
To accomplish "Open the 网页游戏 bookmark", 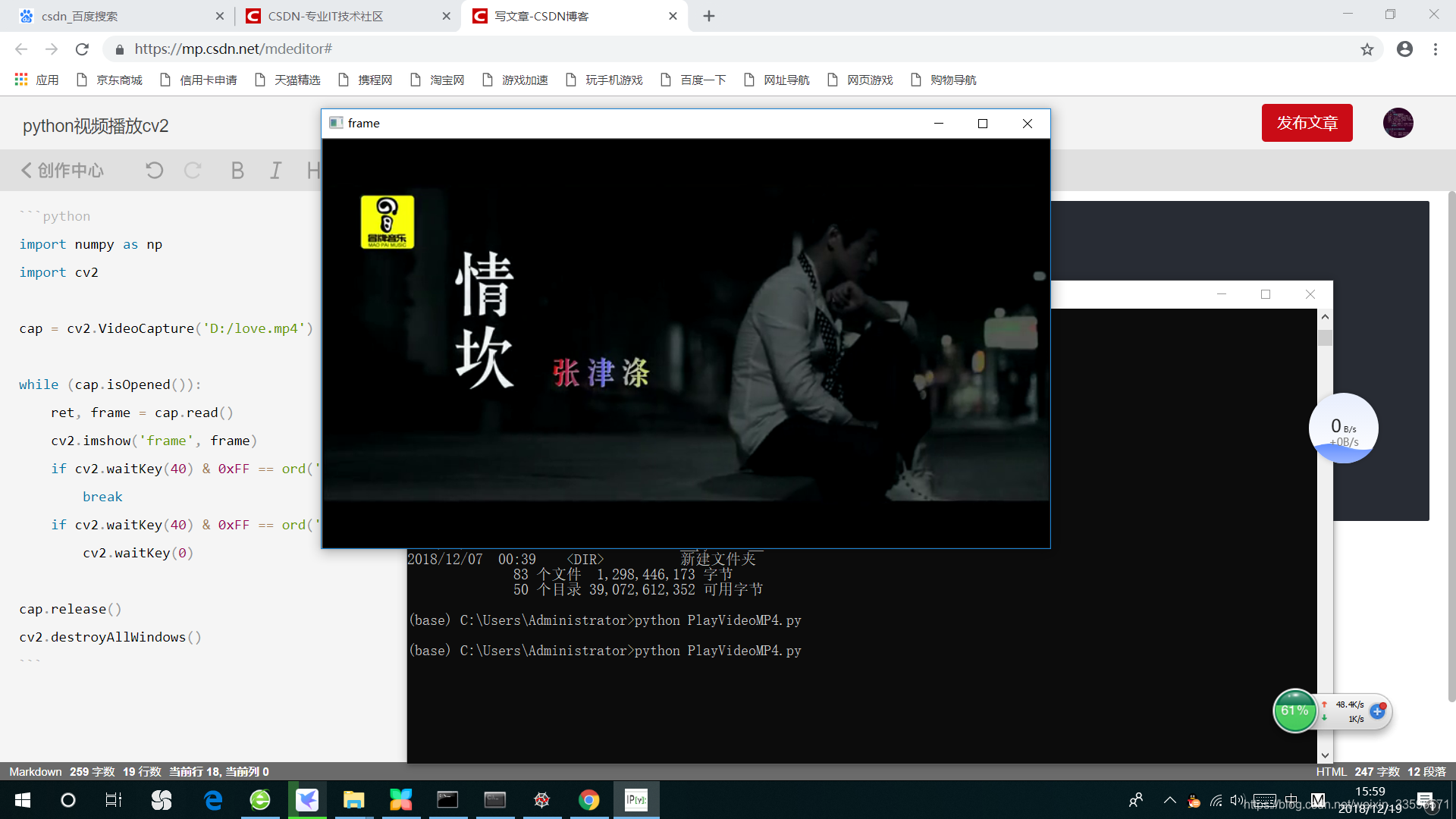I will 861,80.
